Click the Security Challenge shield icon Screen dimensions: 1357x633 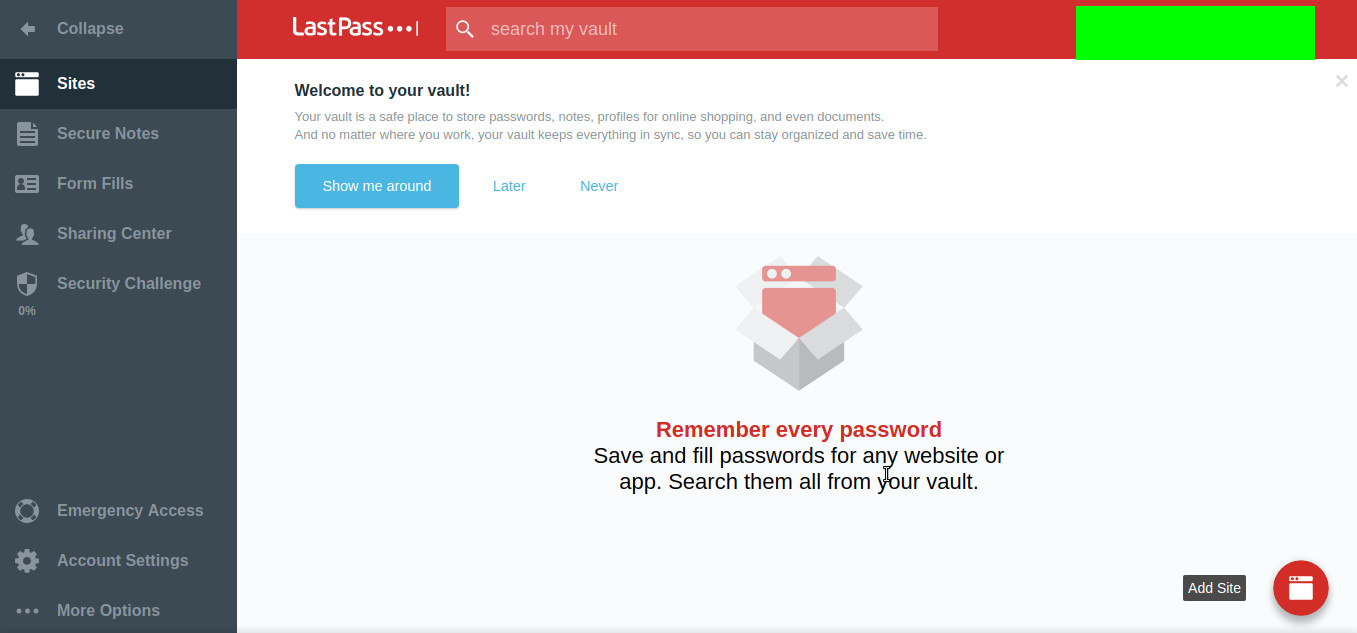(x=27, y=284)
